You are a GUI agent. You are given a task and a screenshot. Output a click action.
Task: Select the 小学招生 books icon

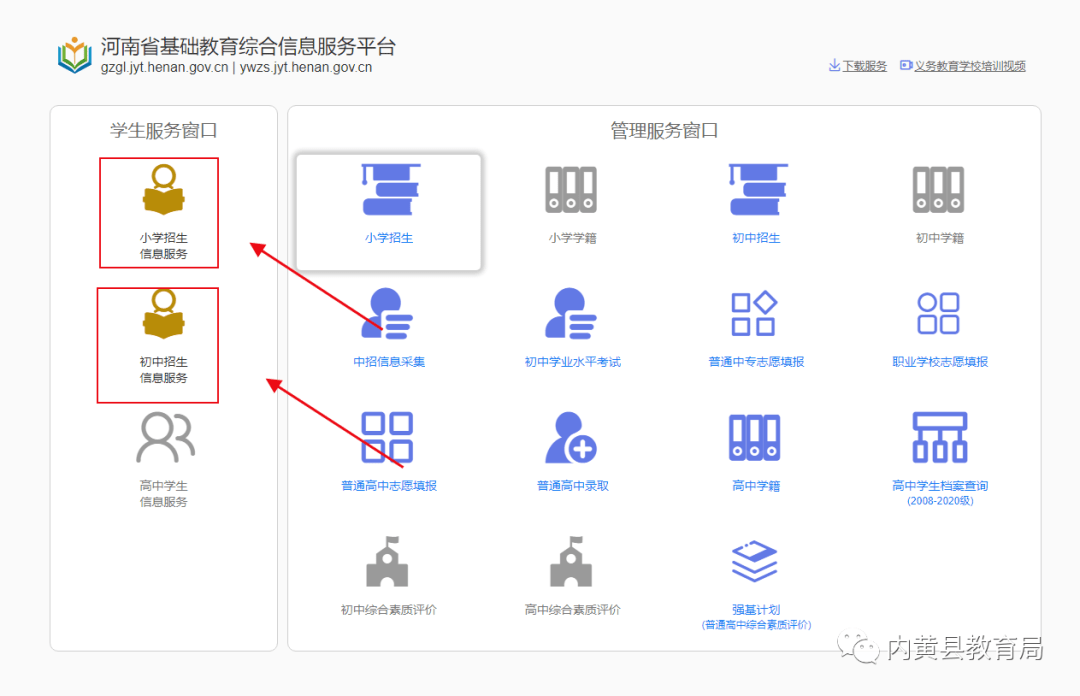coord(390,190)
